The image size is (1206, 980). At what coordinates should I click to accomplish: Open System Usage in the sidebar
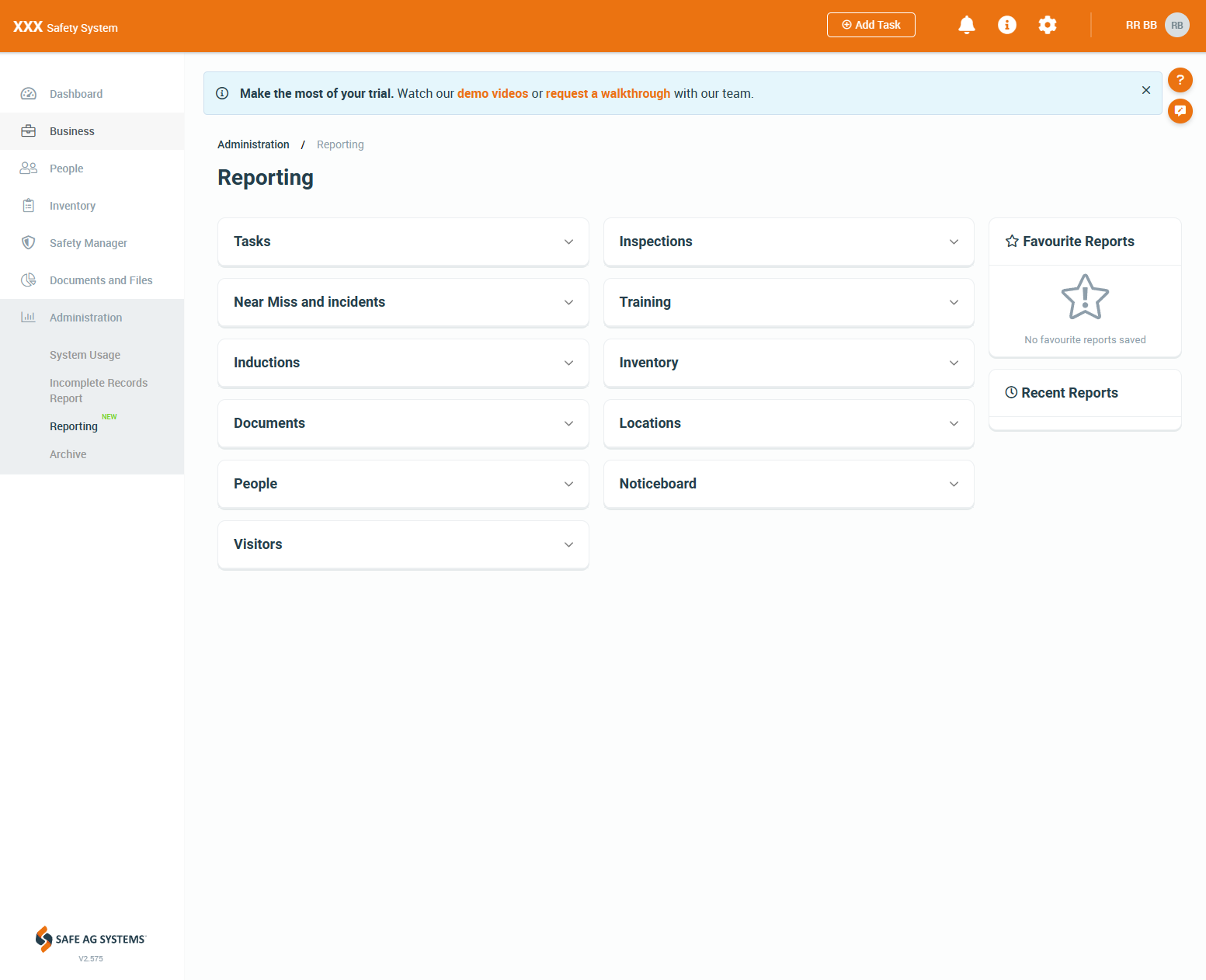[x=85, y=355]
